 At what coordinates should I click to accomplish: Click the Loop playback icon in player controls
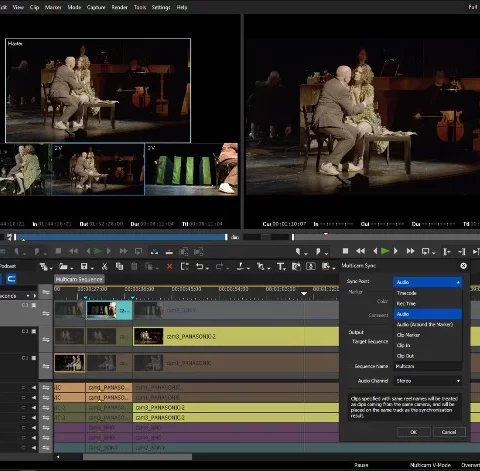(138, 251)
